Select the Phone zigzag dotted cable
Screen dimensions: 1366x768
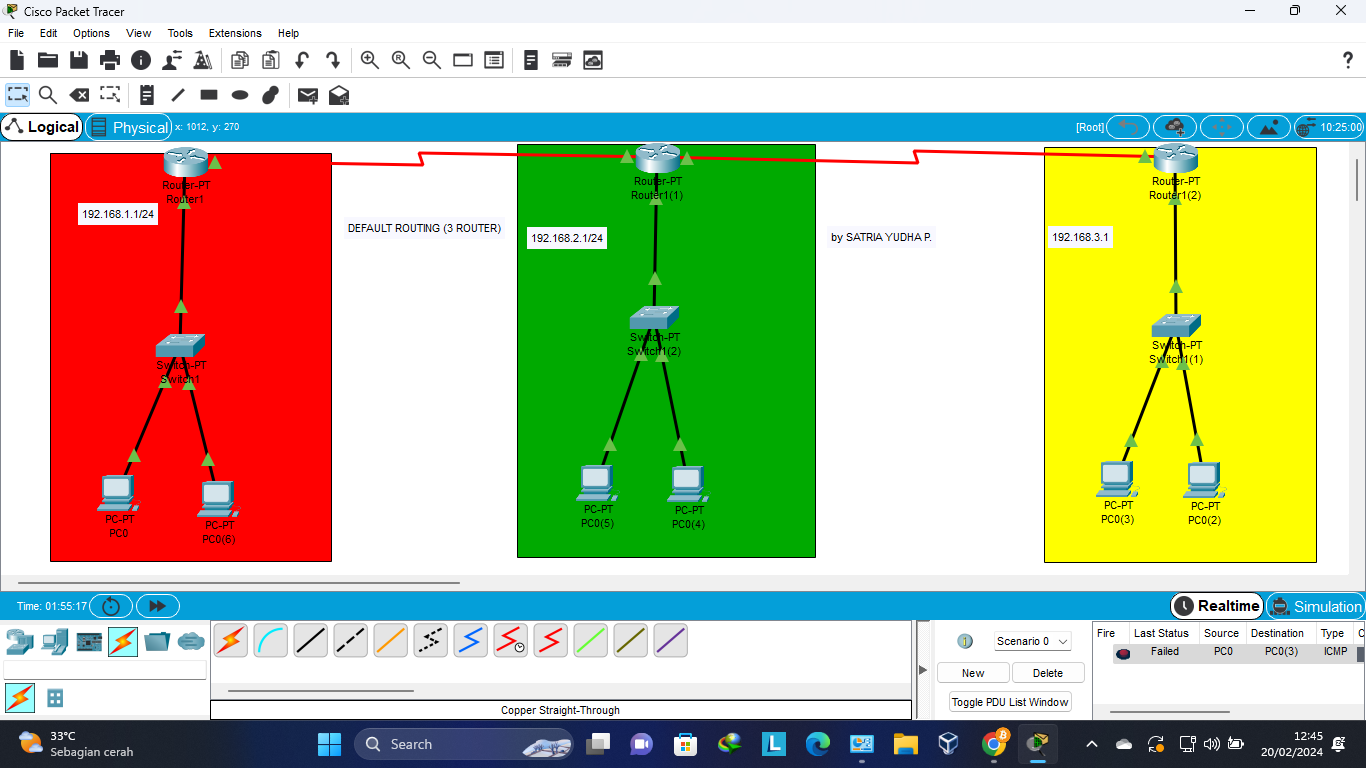431,640
